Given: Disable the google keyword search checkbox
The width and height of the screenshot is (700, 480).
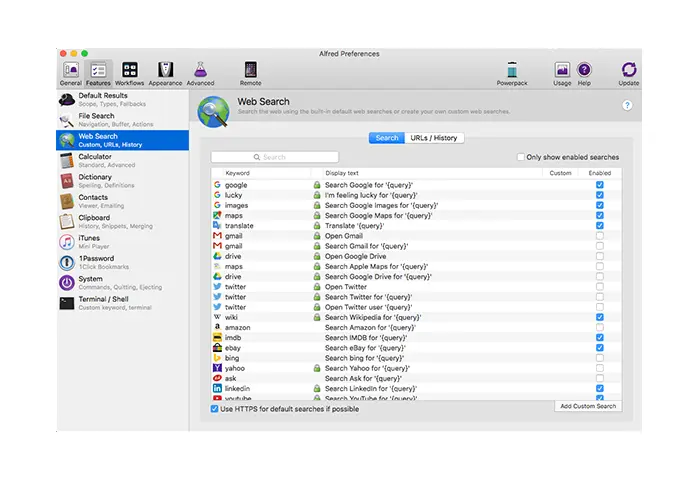Looking at the screenshot, I should coord(599,185).
